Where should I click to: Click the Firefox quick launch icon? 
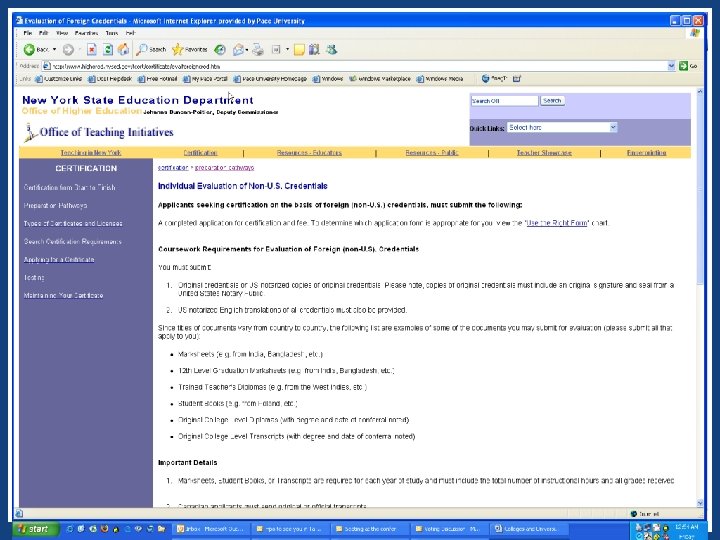click(104, 529)
